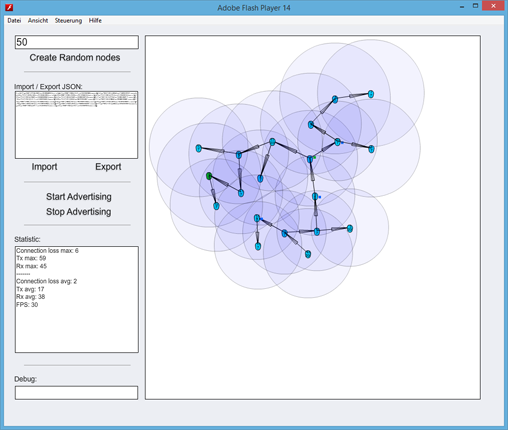Viewport: 508px width, 430px height.
Task: Open the Datei menu
Action: click(14, 21)
